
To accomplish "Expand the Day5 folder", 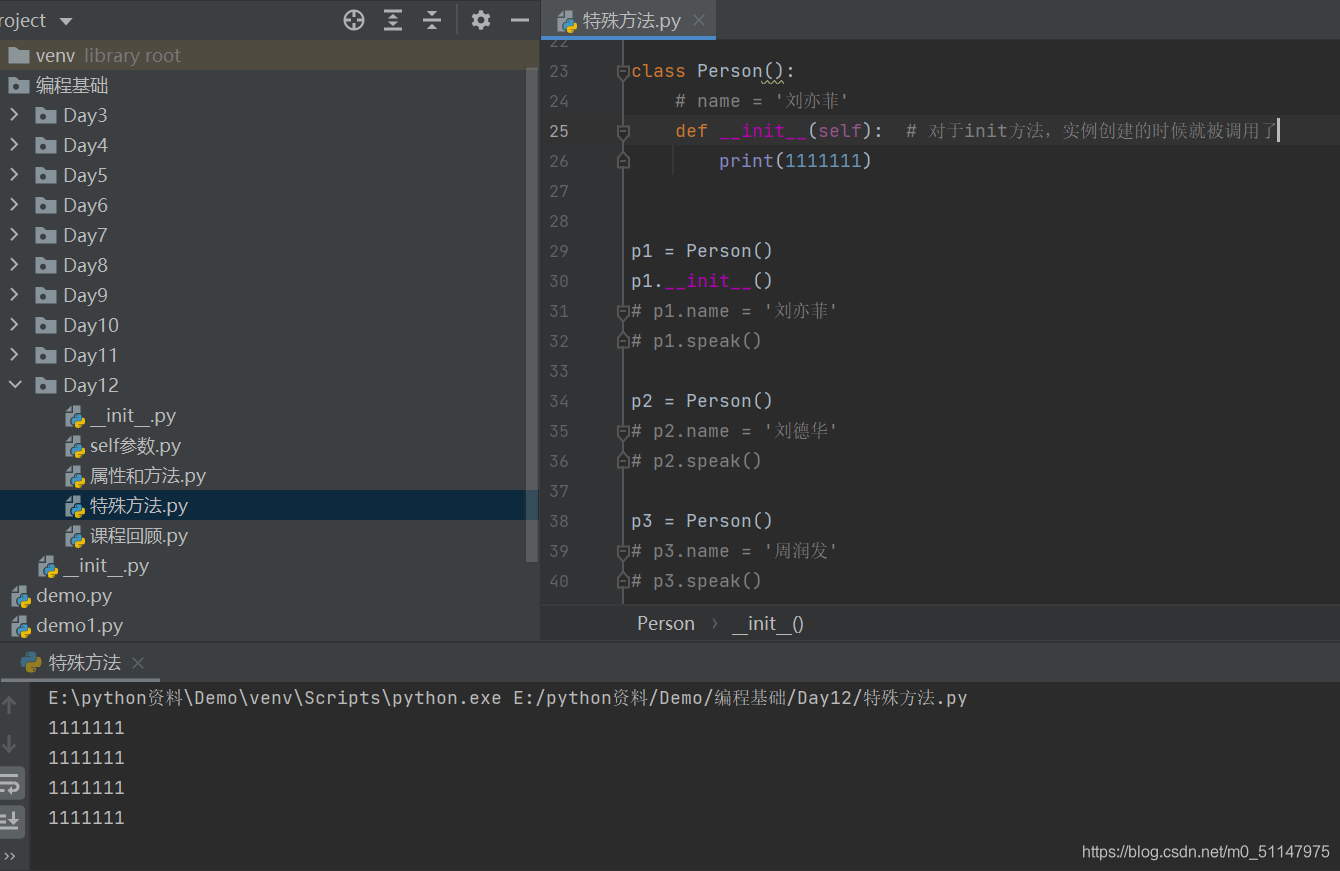I will pyautogui.click(x=14, y=175).
